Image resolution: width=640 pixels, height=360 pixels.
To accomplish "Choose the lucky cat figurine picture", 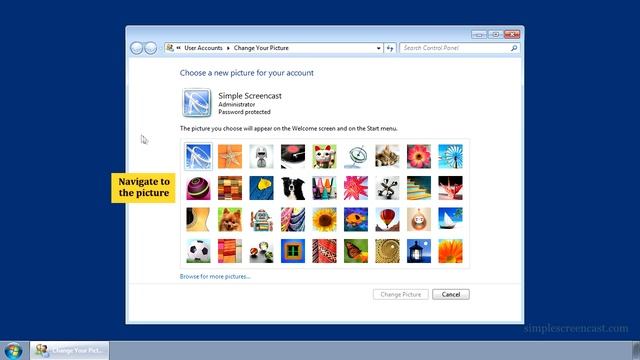I will click(x=324, y=156).
